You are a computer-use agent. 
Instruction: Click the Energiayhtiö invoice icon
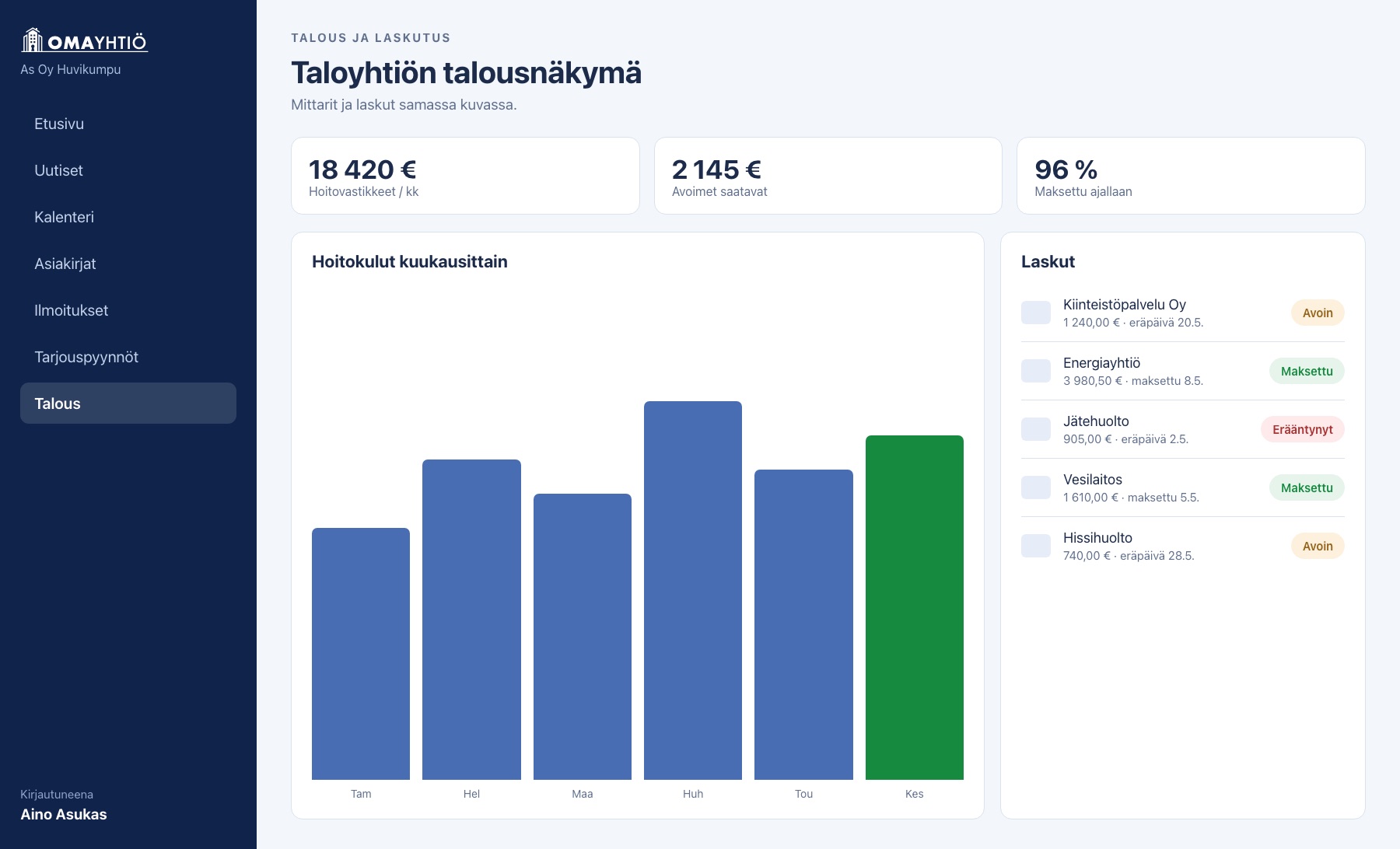[x=1036, y=371]
